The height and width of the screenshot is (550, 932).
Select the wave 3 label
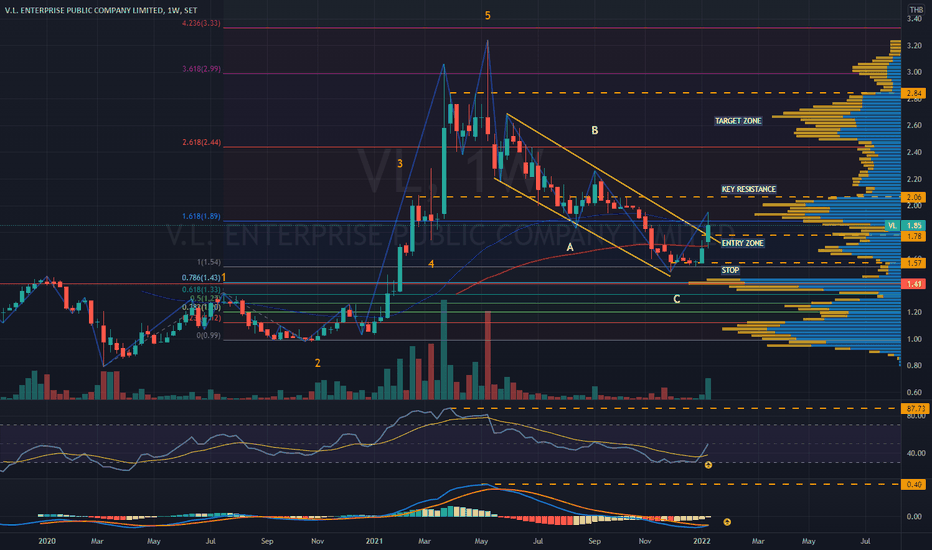click(x=400, y=164)
